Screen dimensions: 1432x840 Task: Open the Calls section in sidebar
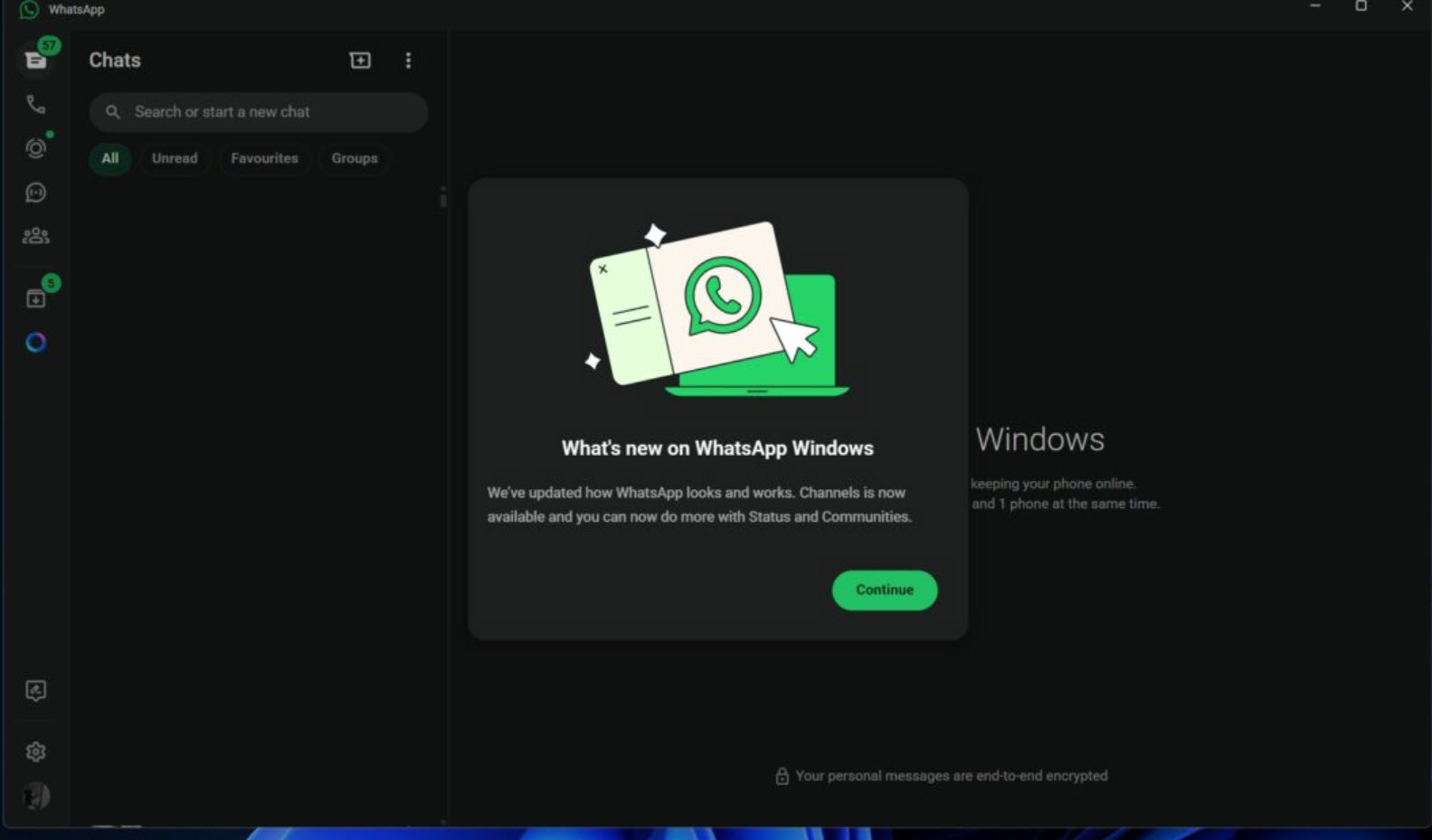(x=36, y=104)
